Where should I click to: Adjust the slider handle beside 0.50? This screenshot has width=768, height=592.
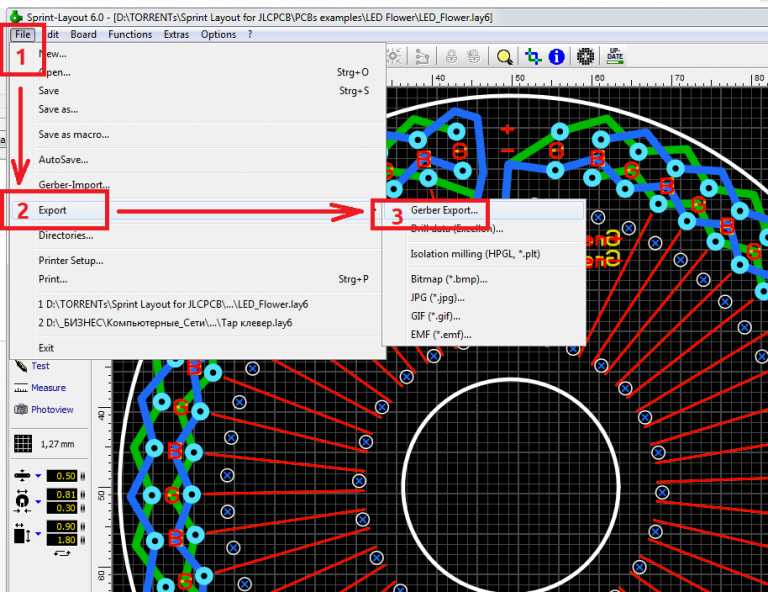pos(82,476)
